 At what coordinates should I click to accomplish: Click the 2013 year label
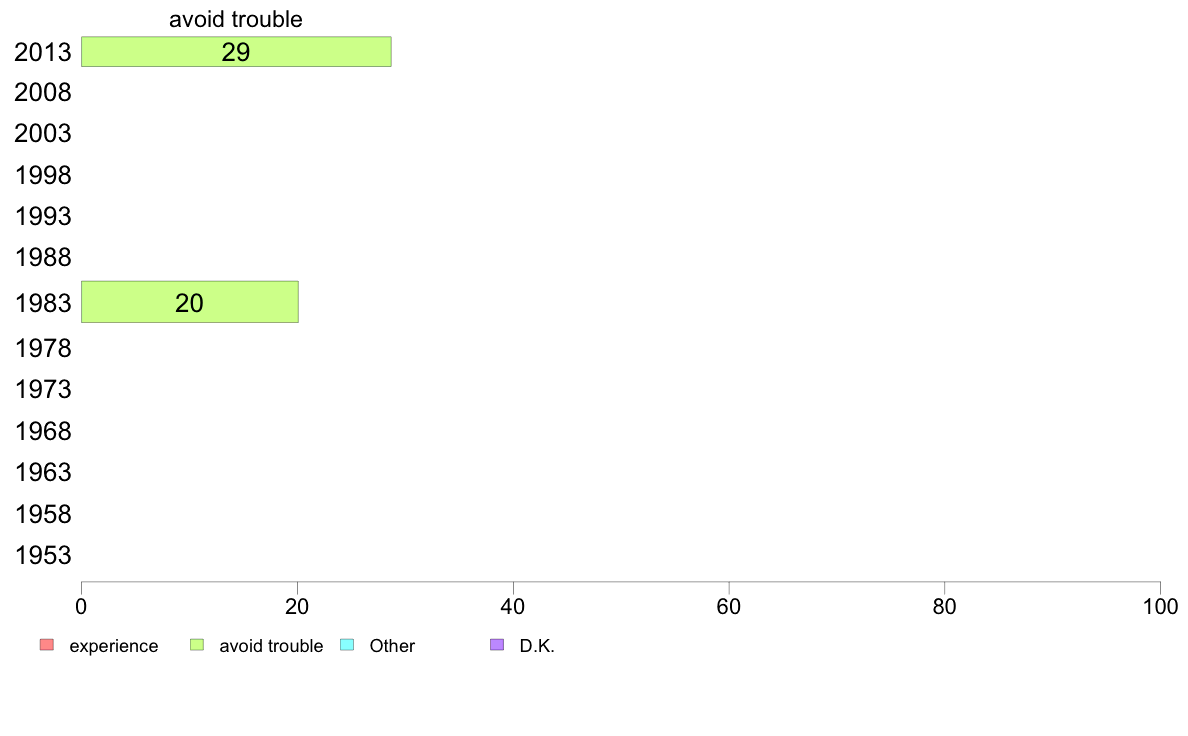tap(42, 52)
